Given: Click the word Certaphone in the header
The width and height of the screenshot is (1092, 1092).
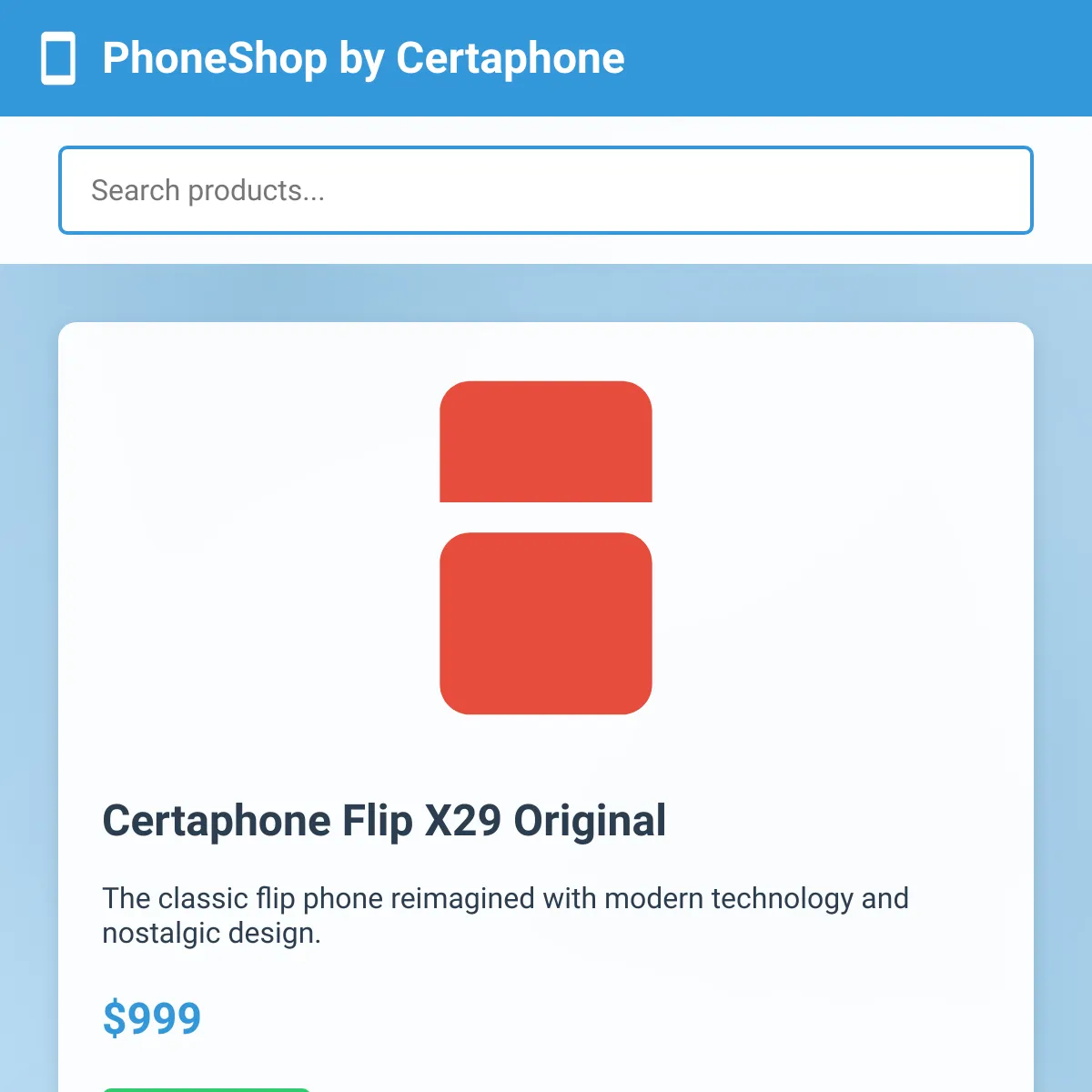Looking at the screenshot, I should [511, 58].
